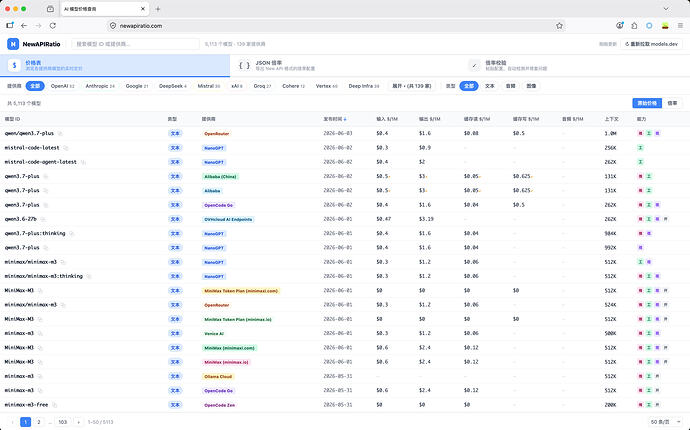Viewport: 690px width, 430px height.
Task: Open the browser sidebar panel icon
Action: [x=10, y=26]
